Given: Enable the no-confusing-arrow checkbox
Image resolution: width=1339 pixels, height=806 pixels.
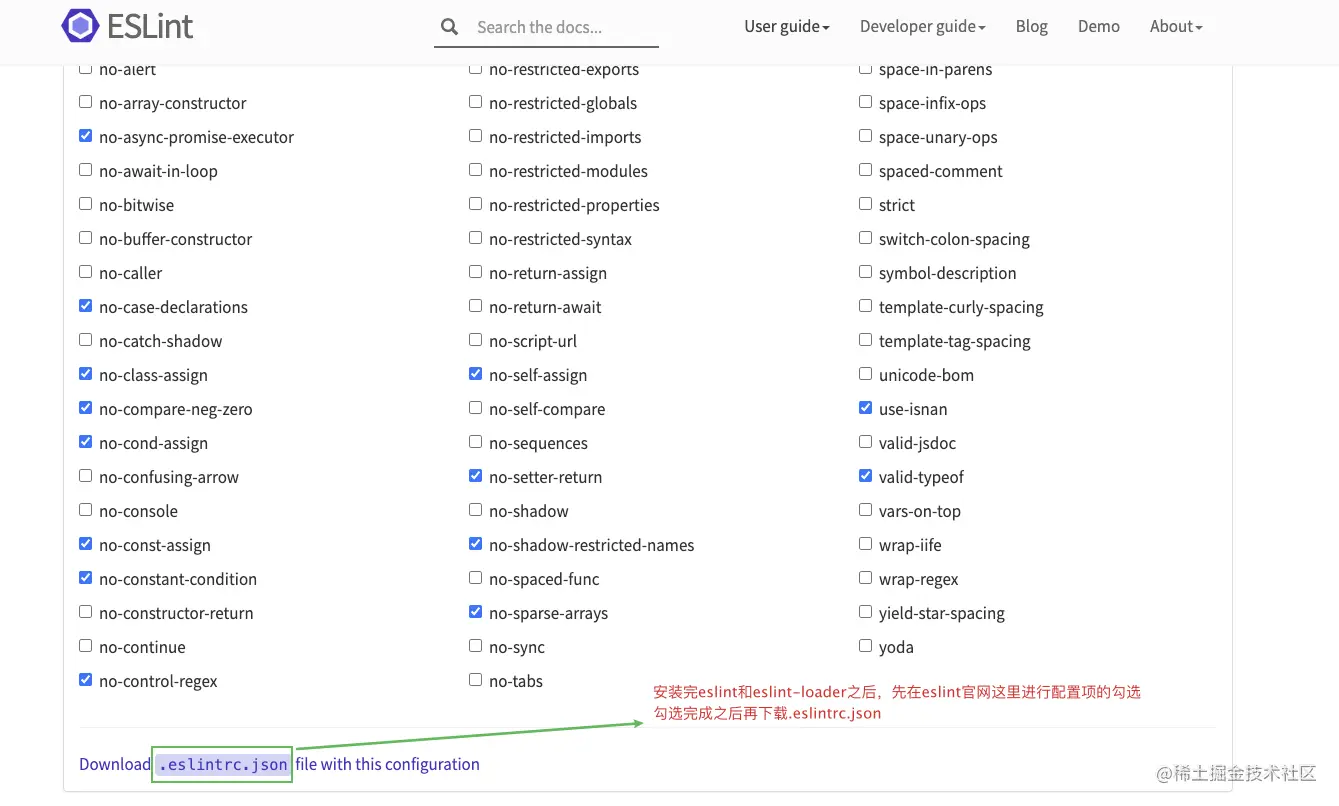Looking at the screenshot, I should (85, 476).
